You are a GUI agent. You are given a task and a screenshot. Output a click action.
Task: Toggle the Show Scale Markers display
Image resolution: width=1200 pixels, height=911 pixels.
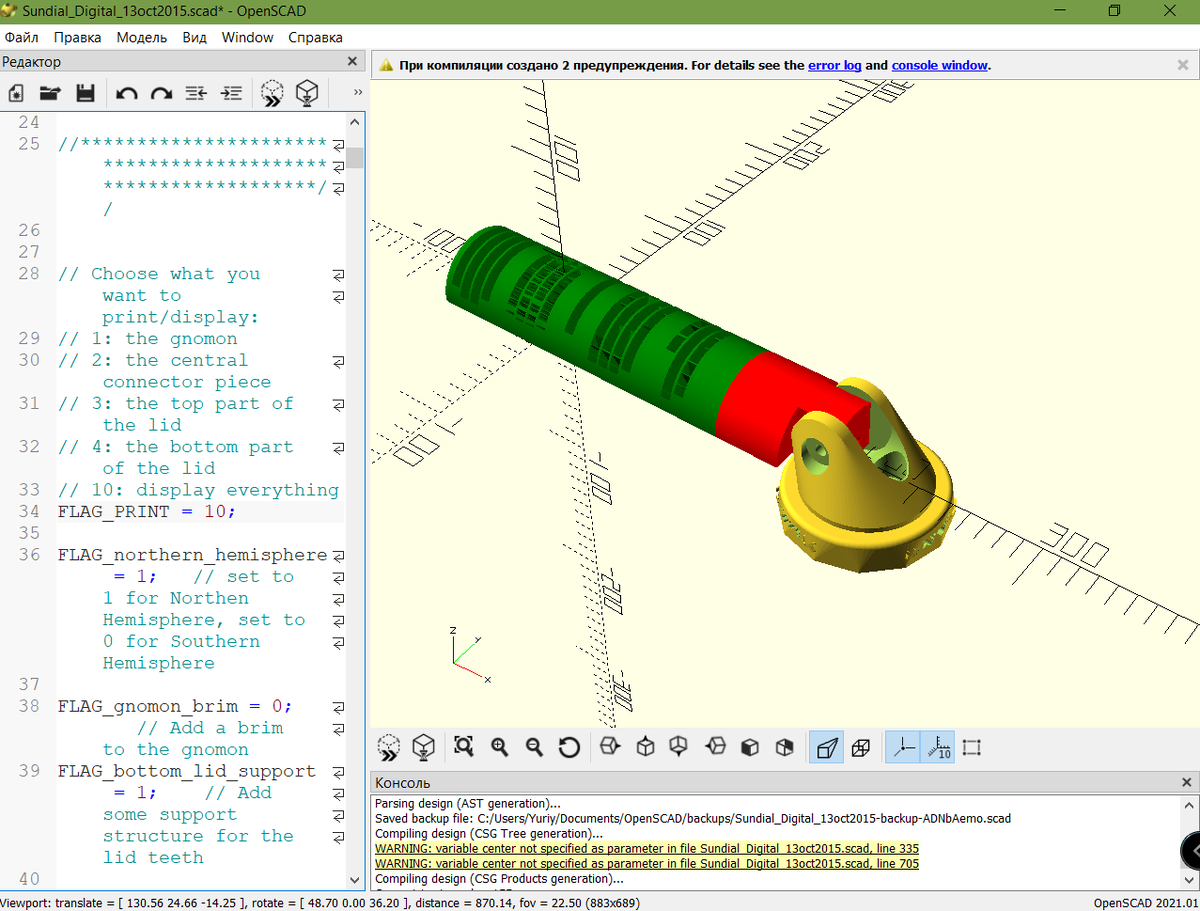pyautogui.click(x=936, y=747)
